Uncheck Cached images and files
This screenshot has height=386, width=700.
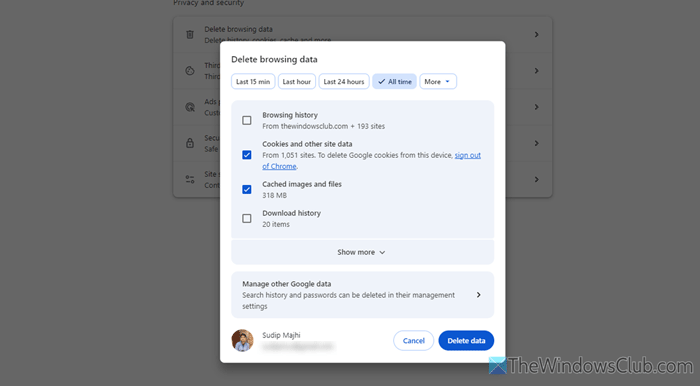(x=246, y=190)
